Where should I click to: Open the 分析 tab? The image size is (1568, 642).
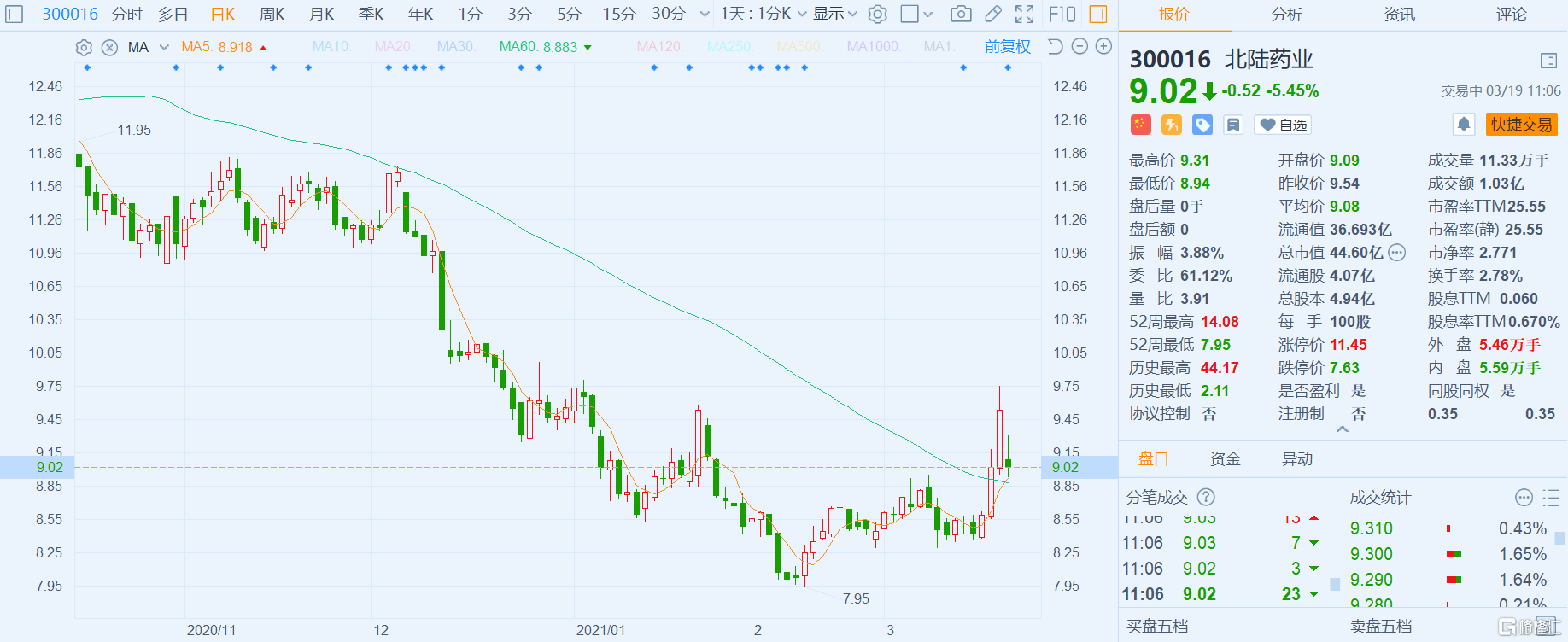[x=1287, y=15]
